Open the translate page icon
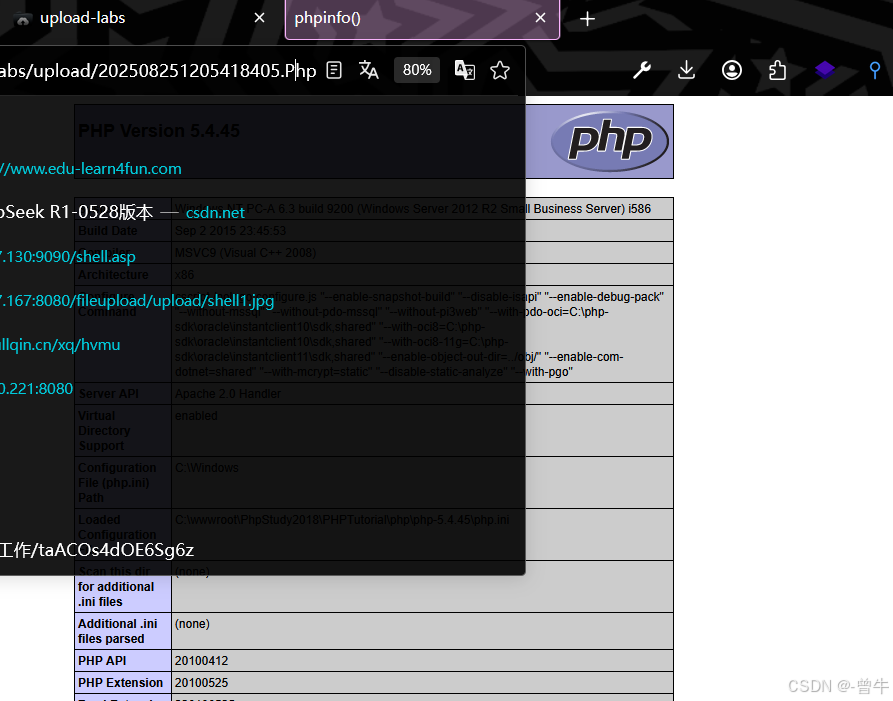893x701 pixels. tap(368, 71)
